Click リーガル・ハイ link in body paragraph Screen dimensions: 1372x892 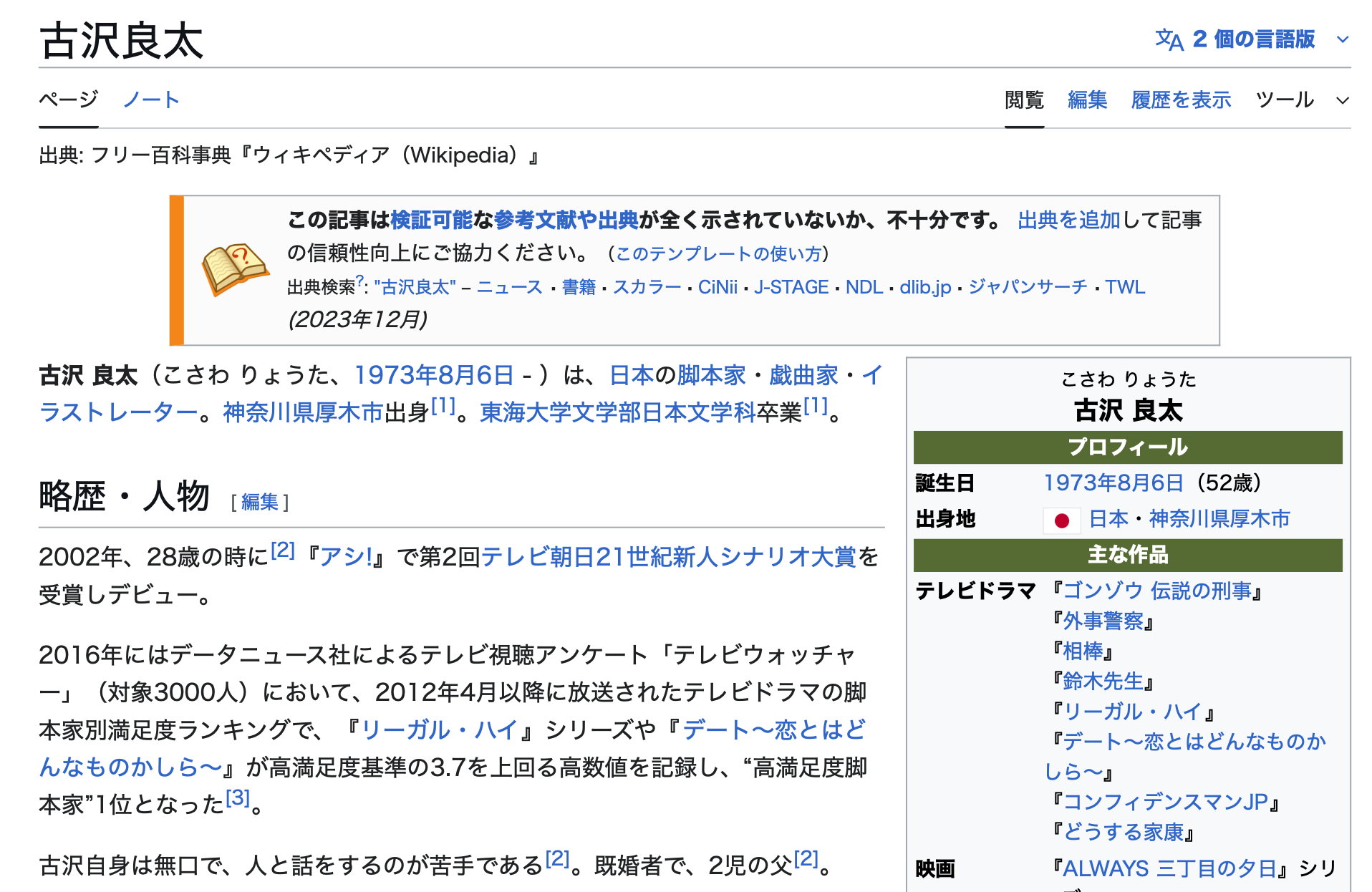(440, 730)
